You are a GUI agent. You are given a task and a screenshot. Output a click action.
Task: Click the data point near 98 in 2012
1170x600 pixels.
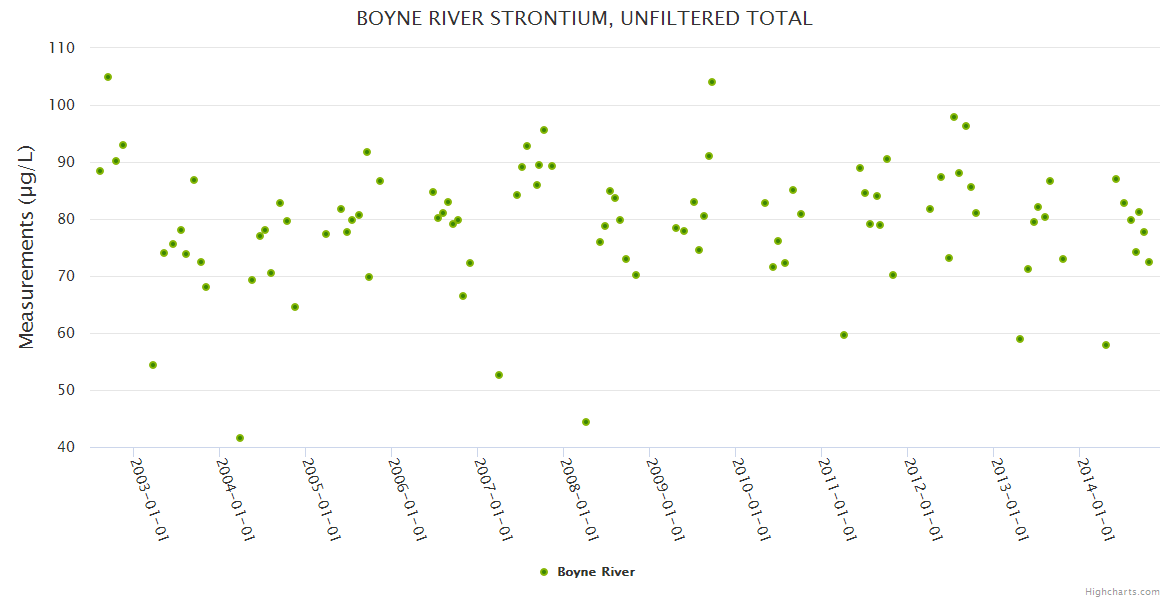pos(954,117)
